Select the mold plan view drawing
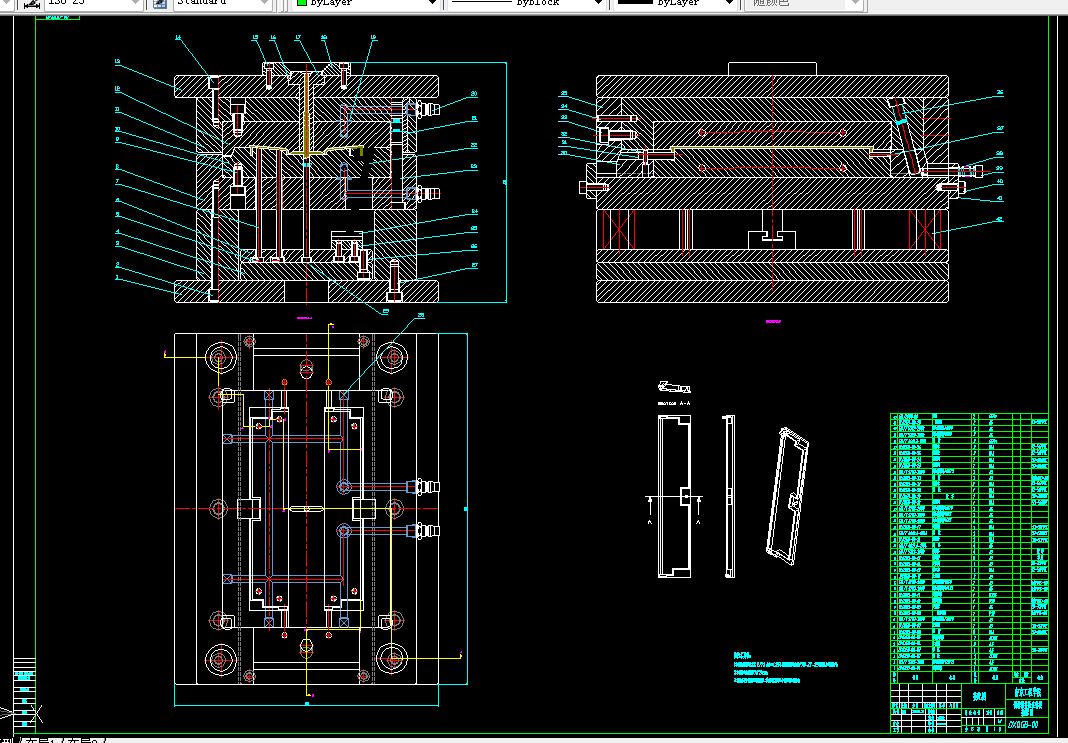The image size is (1068, 743). coord(306,507)
